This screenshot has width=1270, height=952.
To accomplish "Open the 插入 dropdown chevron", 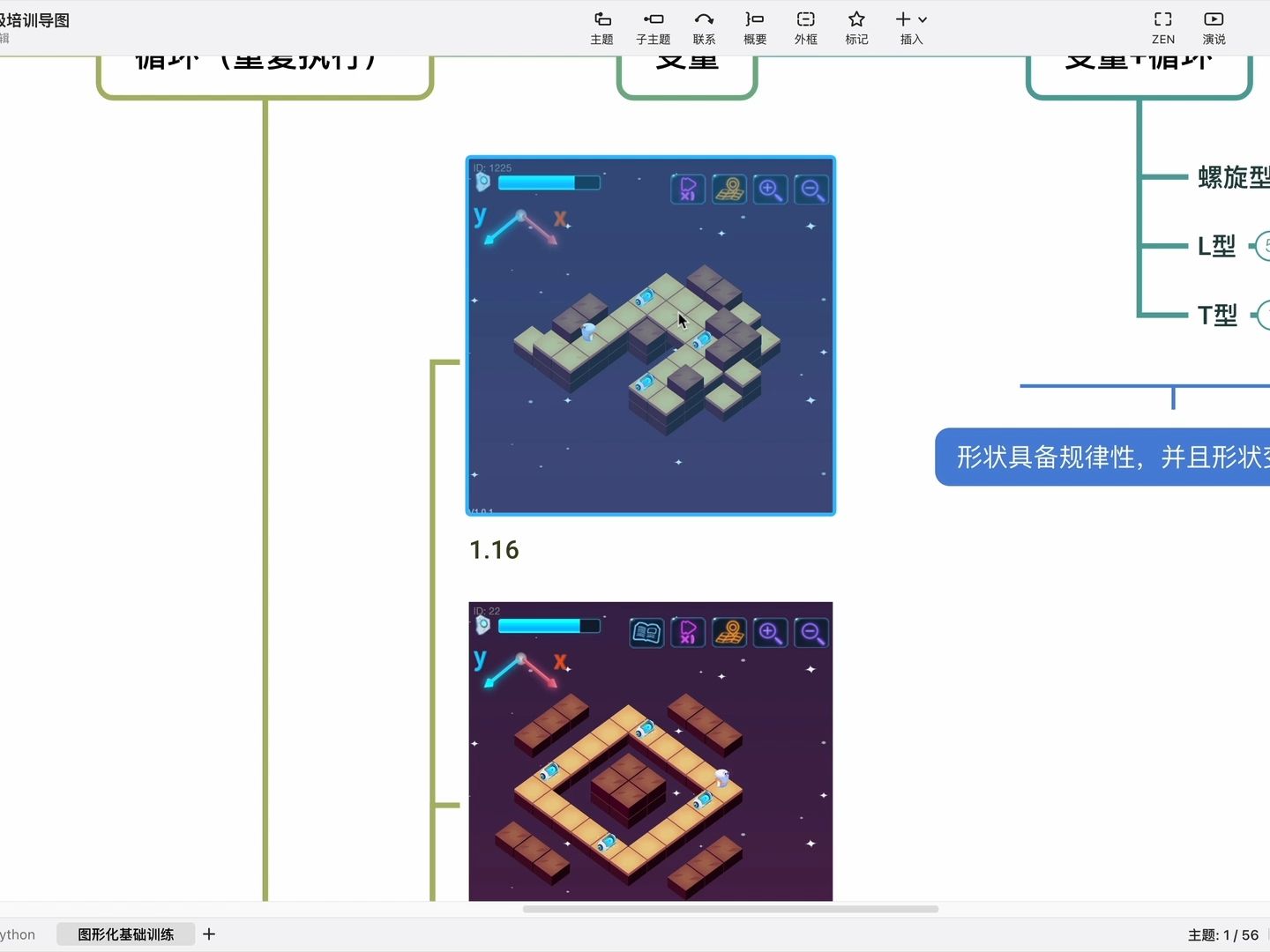I will (x=921, y=19).
